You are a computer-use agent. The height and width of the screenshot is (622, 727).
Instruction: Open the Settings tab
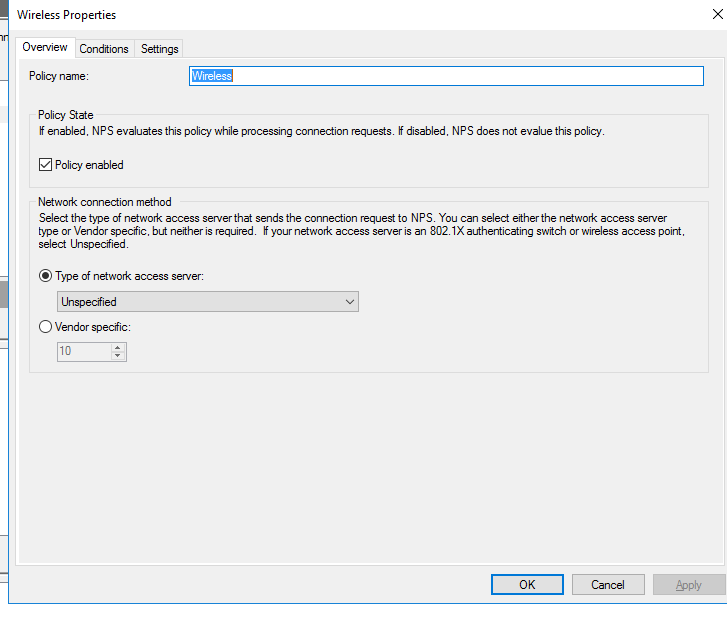tap(159, 49)
